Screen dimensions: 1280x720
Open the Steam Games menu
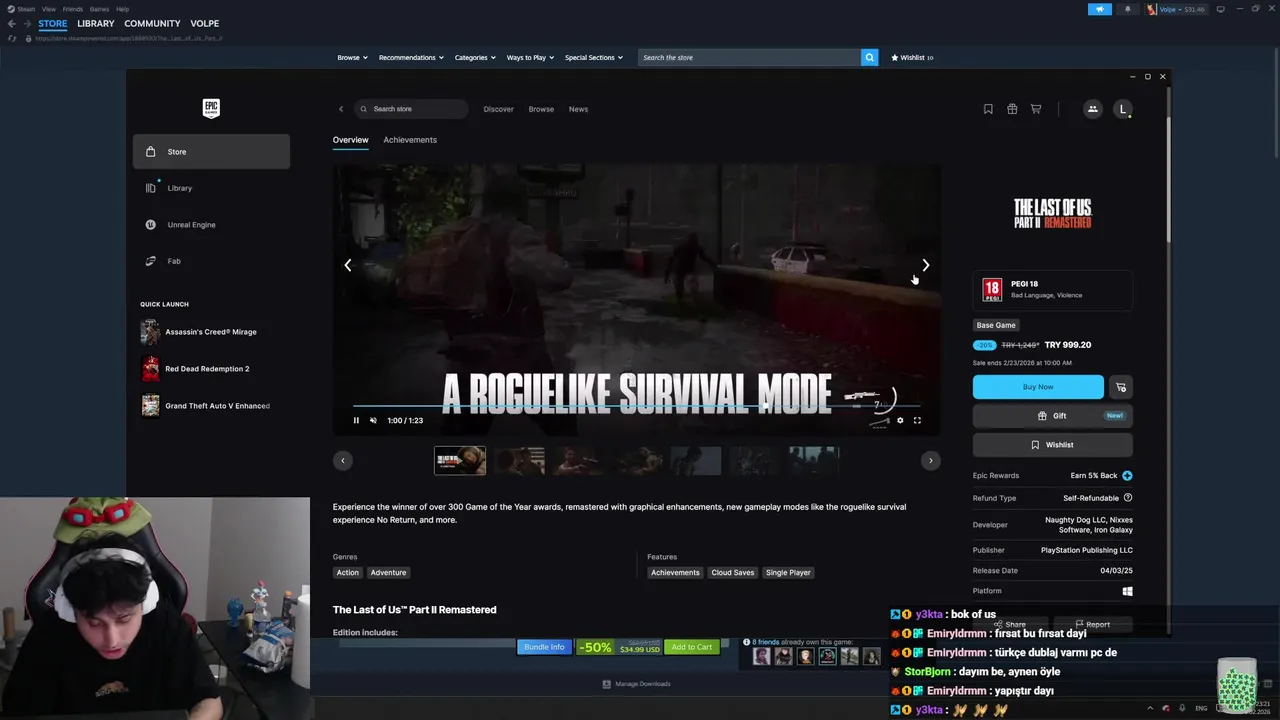pyautogui.click(x=99, y=9)
